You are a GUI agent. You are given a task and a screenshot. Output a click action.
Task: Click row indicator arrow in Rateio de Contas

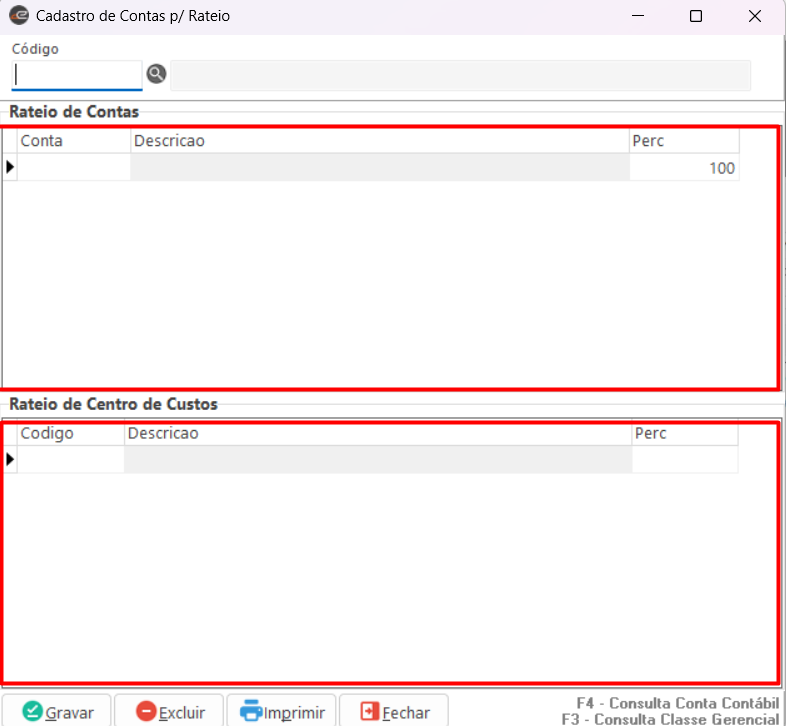click(x=10, y=168)
